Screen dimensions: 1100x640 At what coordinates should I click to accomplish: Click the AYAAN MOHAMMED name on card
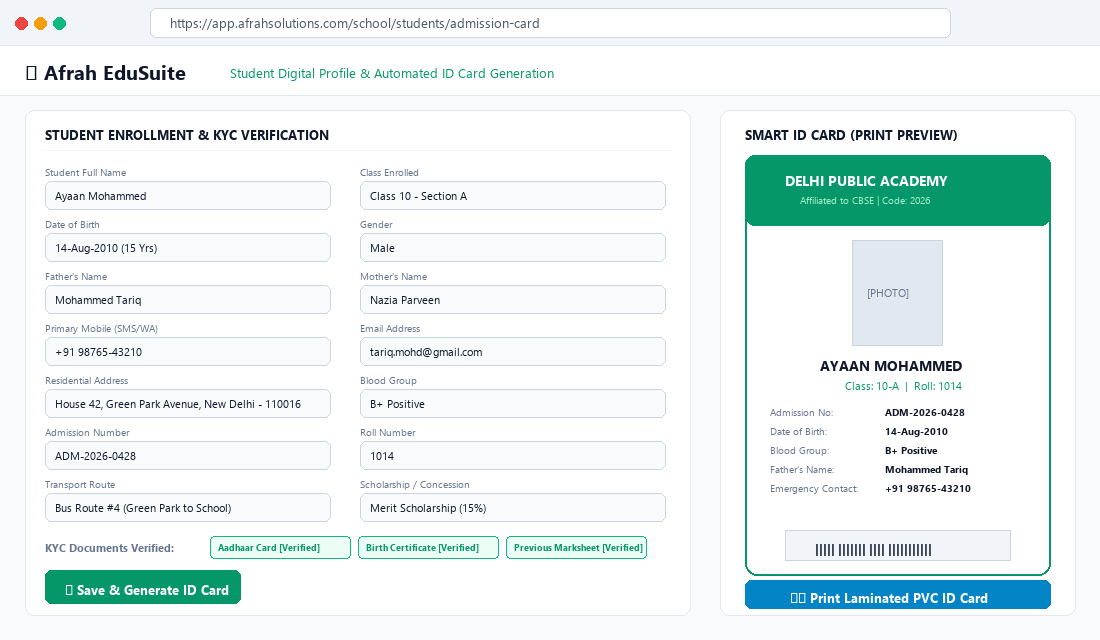pos(891,366)
